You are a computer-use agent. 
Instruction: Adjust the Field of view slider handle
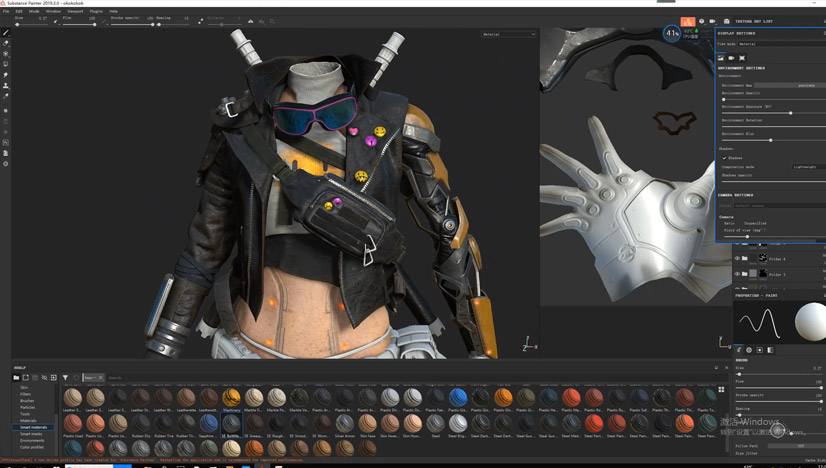coord(747,237)
